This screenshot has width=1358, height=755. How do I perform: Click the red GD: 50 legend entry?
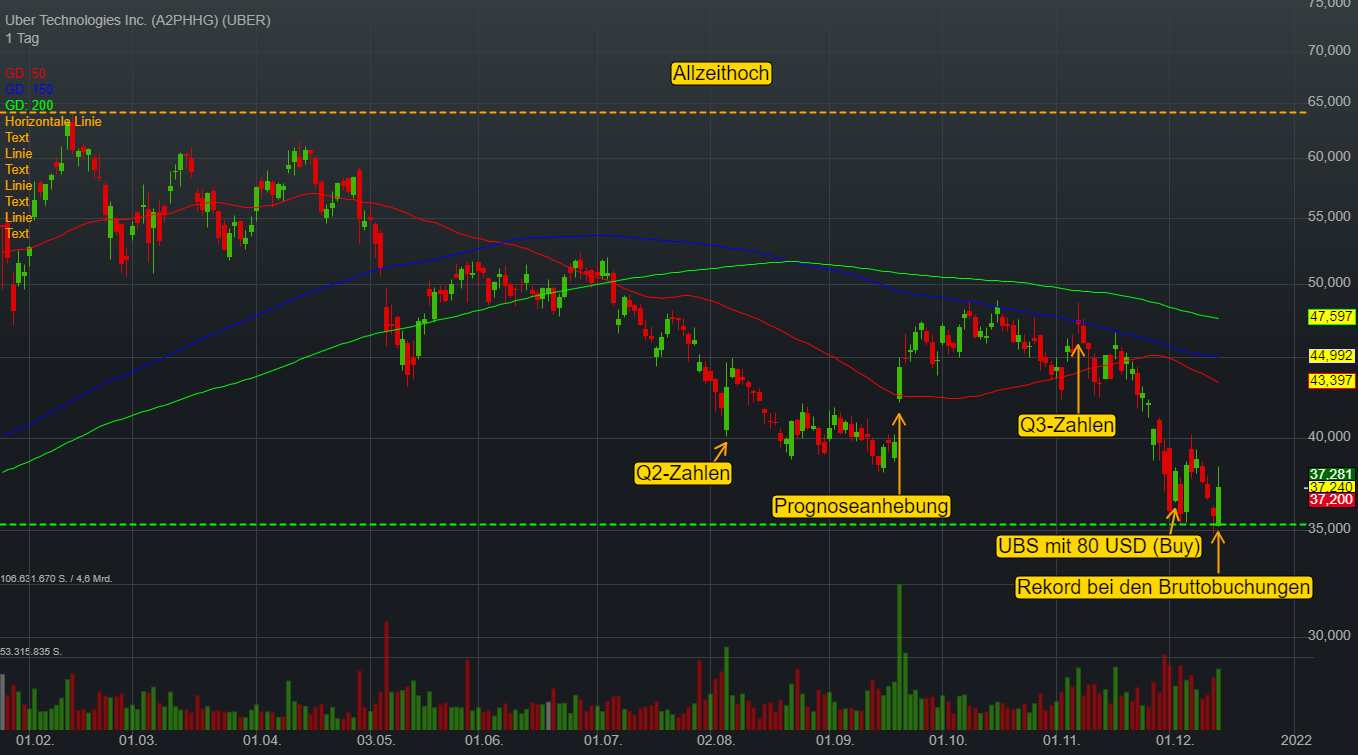click(x=25, y=73)
